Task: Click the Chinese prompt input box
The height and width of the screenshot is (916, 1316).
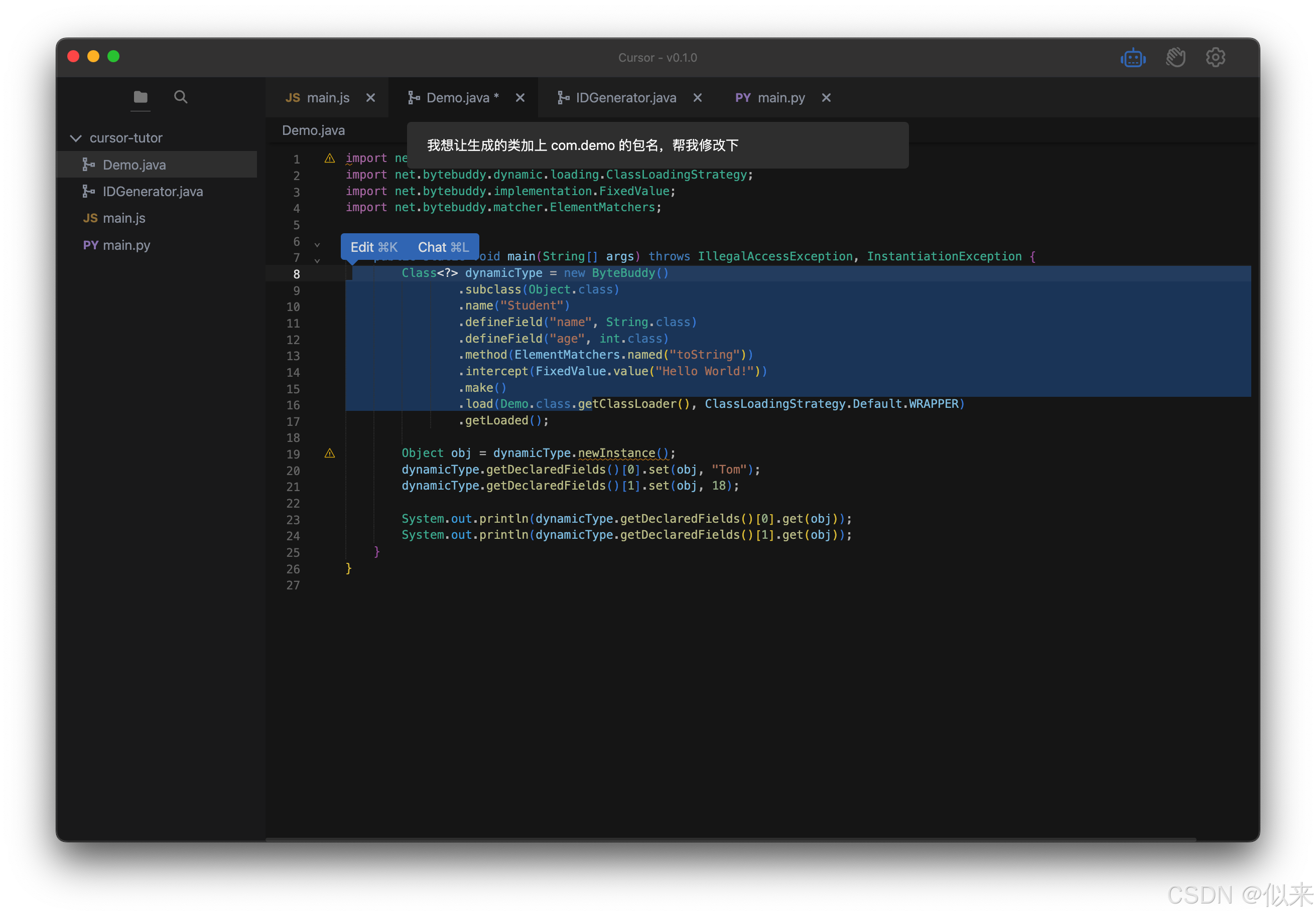Action: coord(657,145)
